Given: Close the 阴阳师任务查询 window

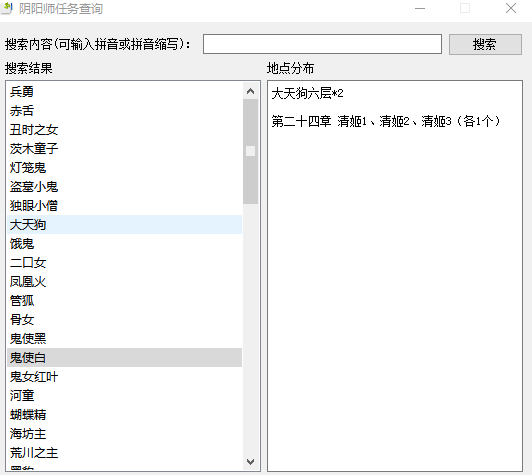Looking at the screenshot, I should coord(511,8).
